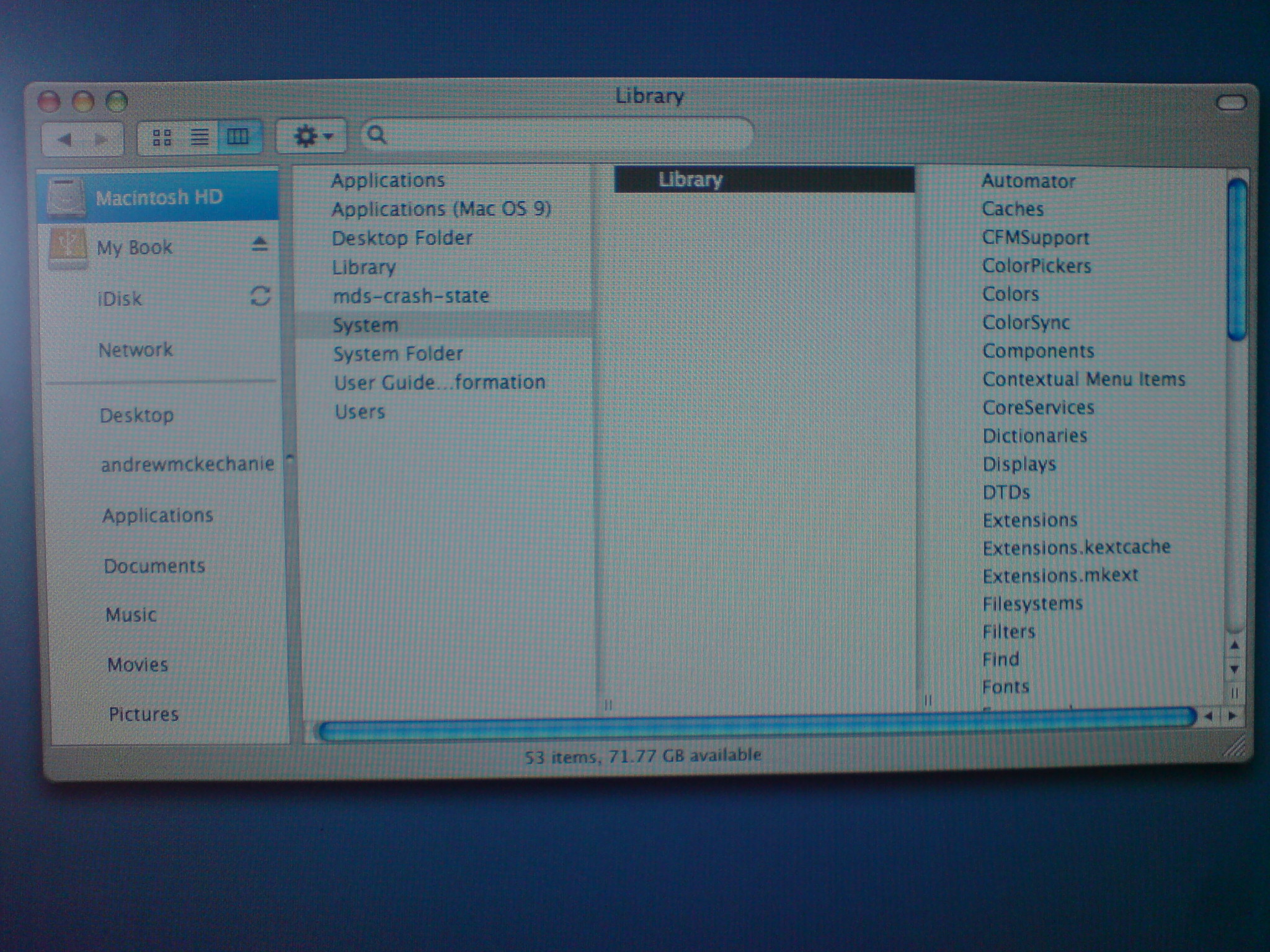Viewport: 1270px width, 952px height.
Task: Click the horizontal scroll right arrow
Action: (x=1233, y=716)
